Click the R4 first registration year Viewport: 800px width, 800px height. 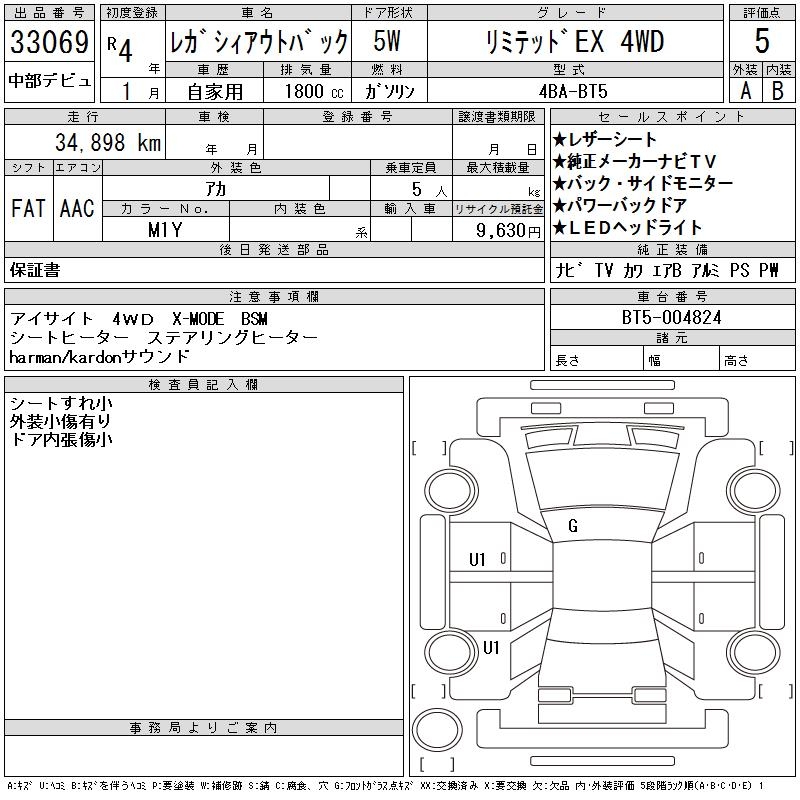point(120,48)
